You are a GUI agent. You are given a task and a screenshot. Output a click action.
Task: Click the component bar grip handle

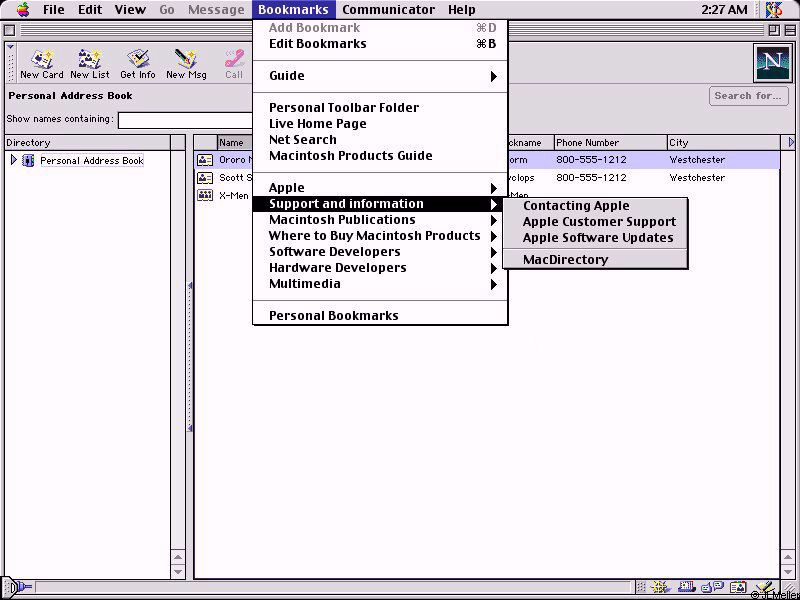641,587
